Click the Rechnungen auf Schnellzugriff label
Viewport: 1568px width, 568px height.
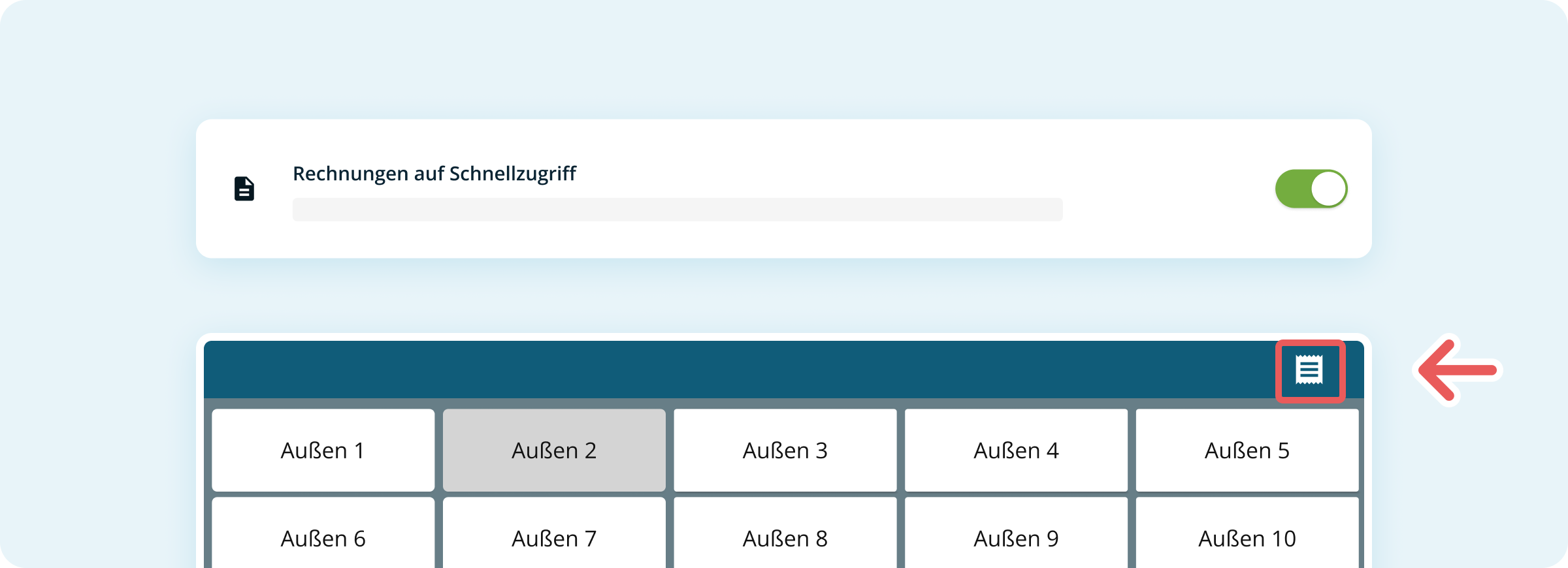click(434, 174)
